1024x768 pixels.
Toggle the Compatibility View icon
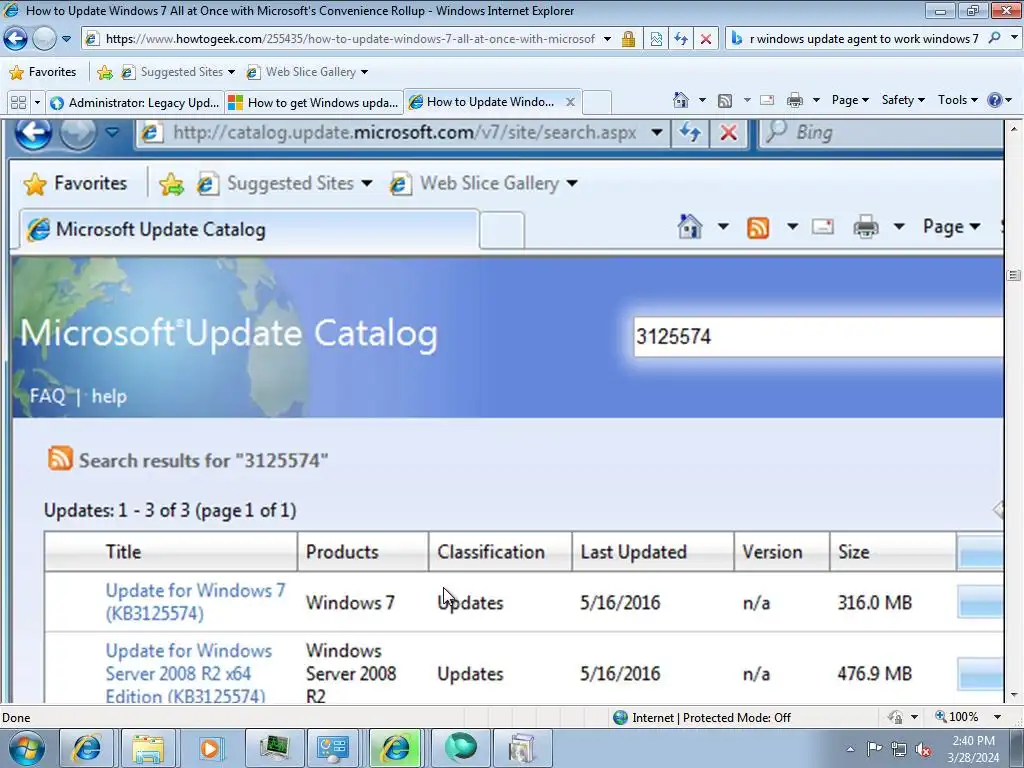point(656,39)
